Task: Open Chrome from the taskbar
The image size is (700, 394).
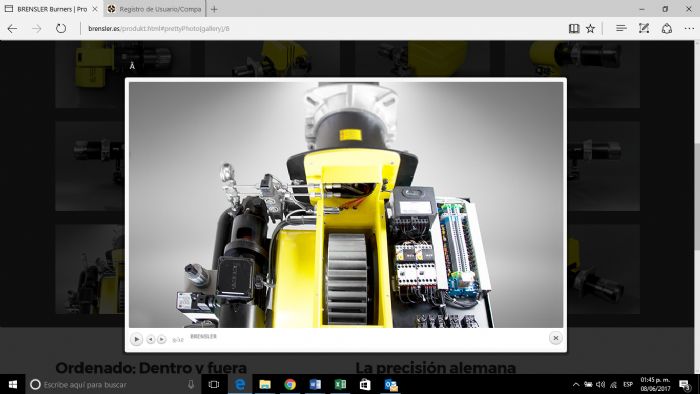Action: pos(290,384)
